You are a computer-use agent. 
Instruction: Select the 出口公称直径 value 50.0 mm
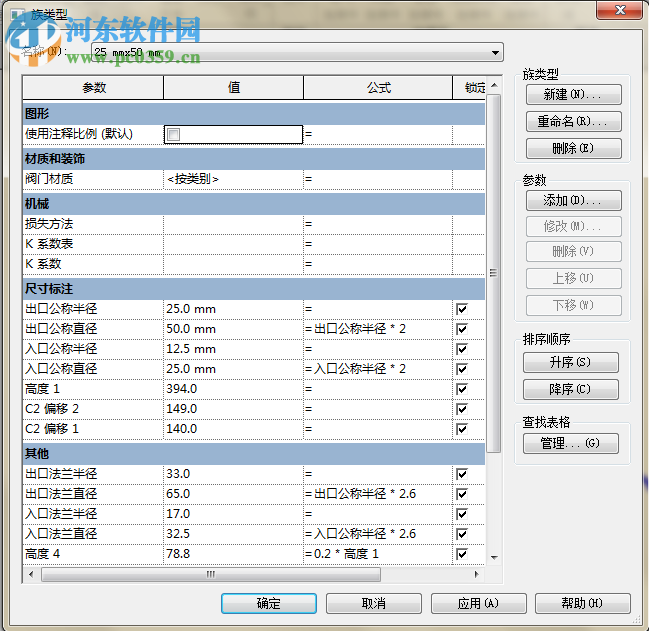(x=233, y=329)
